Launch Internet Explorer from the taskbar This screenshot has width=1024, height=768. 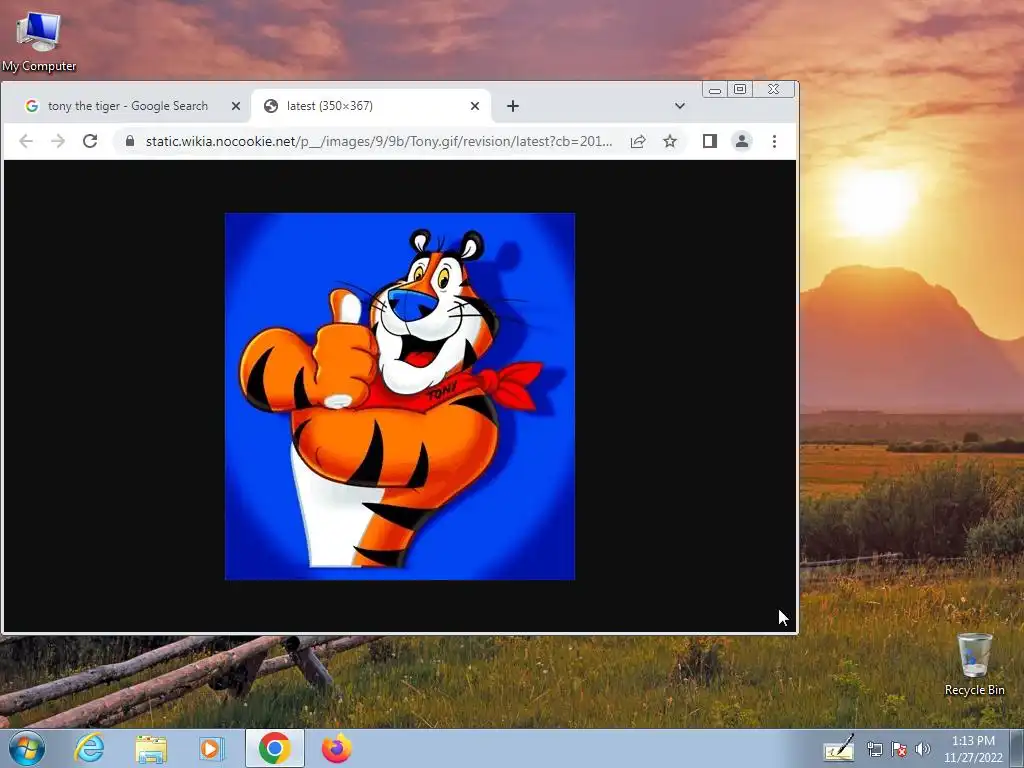click(89, 748)
